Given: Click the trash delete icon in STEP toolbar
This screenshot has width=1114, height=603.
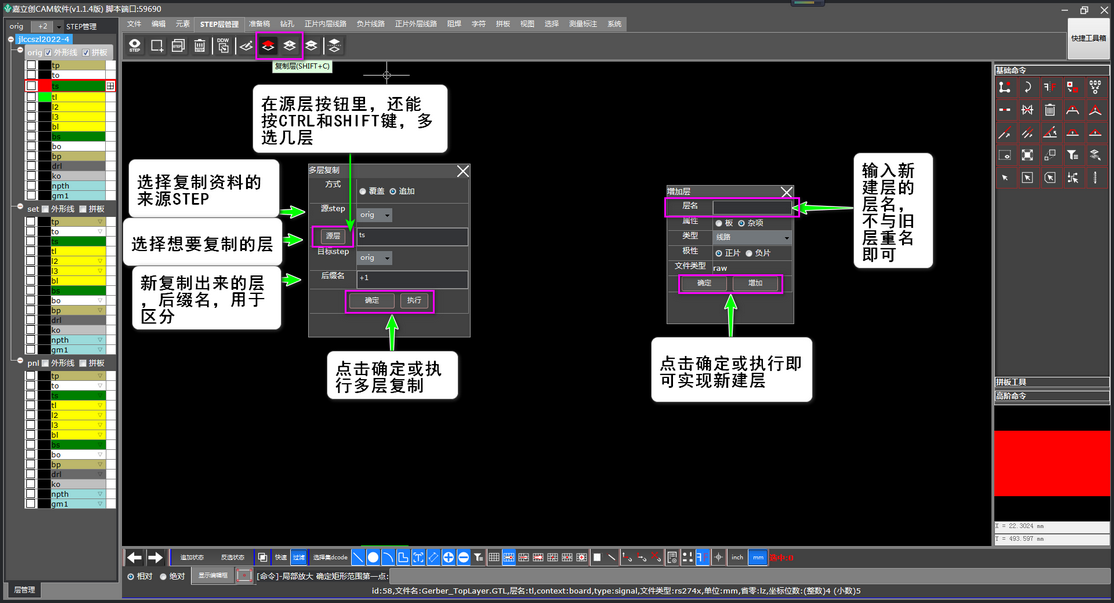Looking at the screenshot, I should 200,45.
